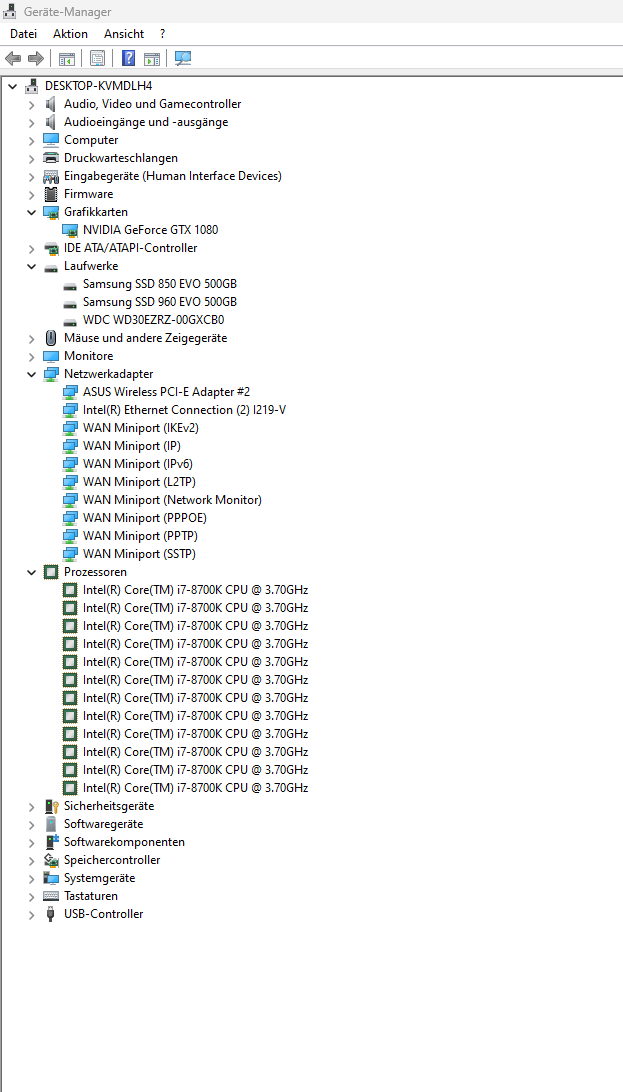Scan for hardware changes via monitor icon
Screen dimensions: 623x1092
pos(183,58)
